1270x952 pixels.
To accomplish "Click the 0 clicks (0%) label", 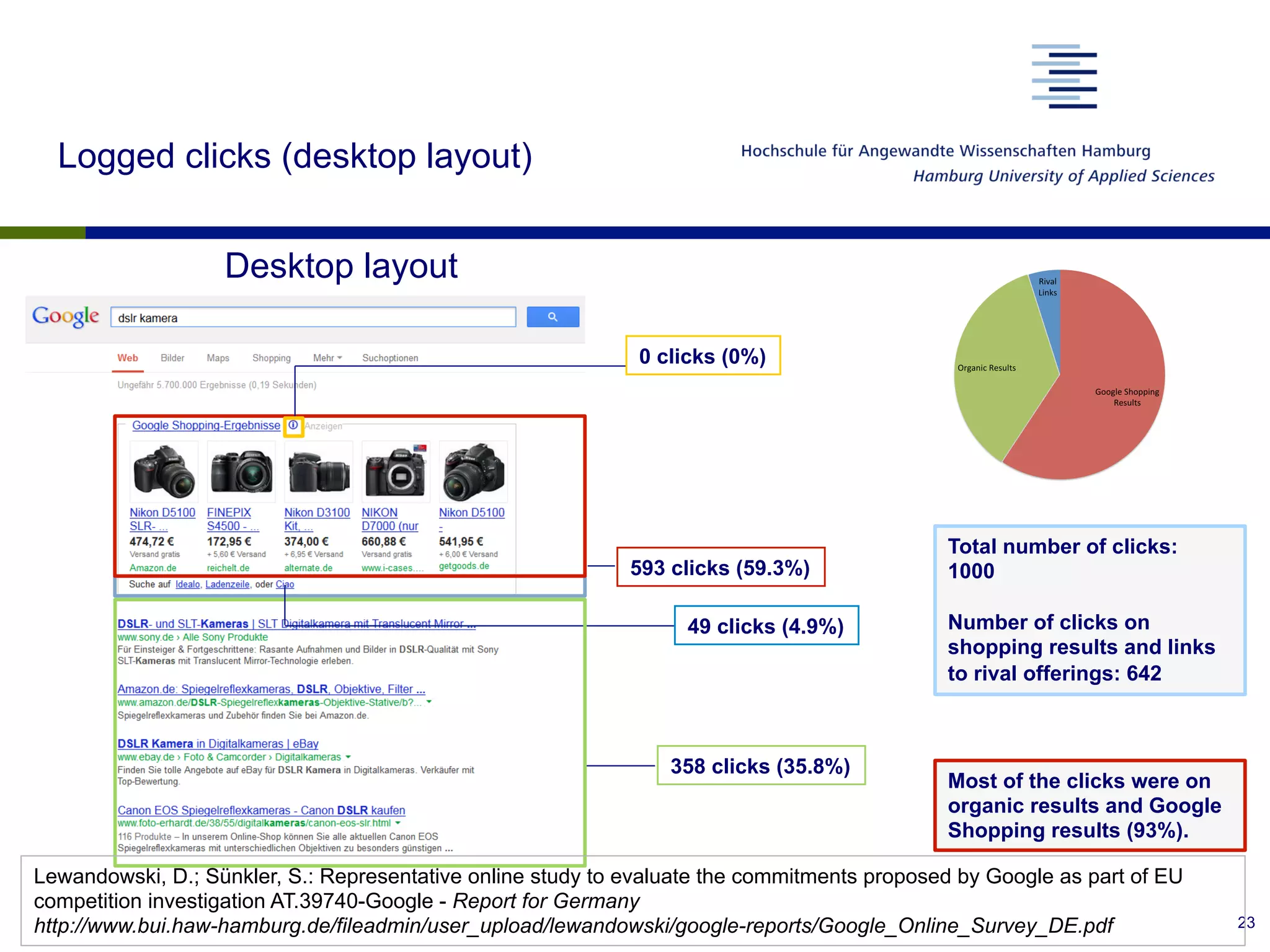I will 703,356.
